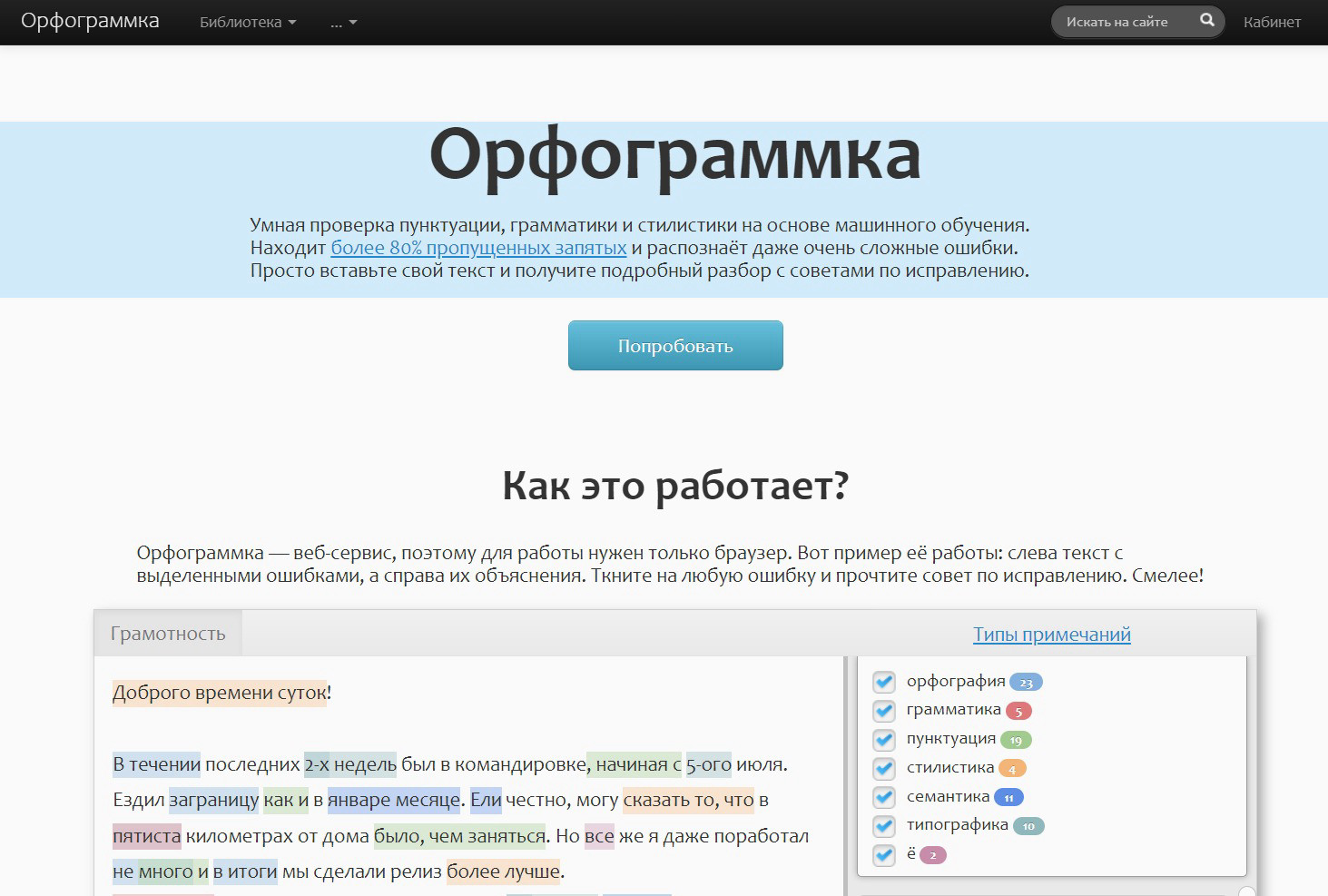Click the стилистика count badge 4
The width and height of the screenshot is (1328, 896).
(x=1012, y=769)
